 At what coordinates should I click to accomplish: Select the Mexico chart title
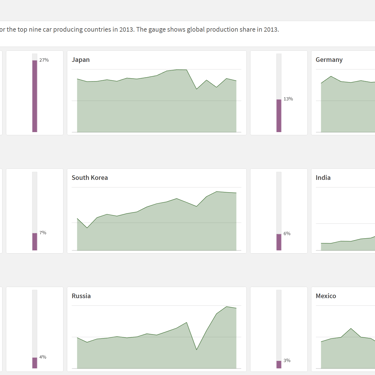(326, 296)
